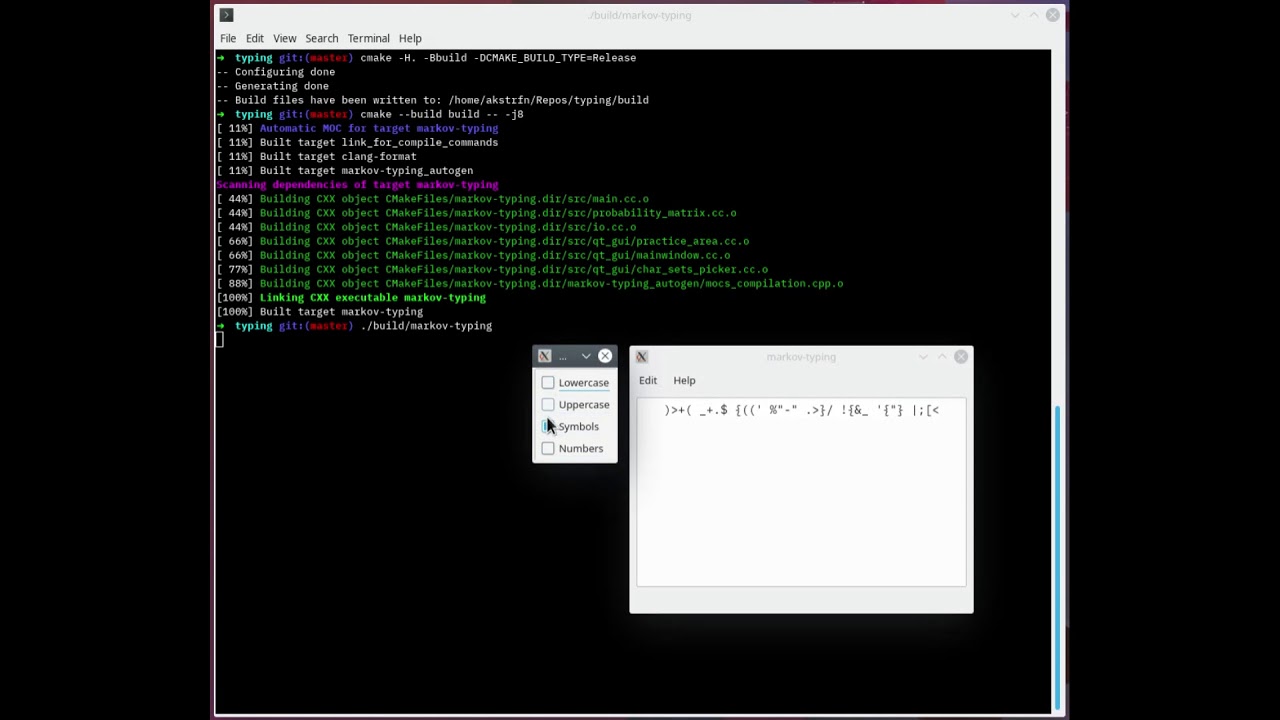The width and height of the screenshot is (1280, 720).
Task: Click the X11 icon of the char-sets picker window
Action: (x=544, y=356)
